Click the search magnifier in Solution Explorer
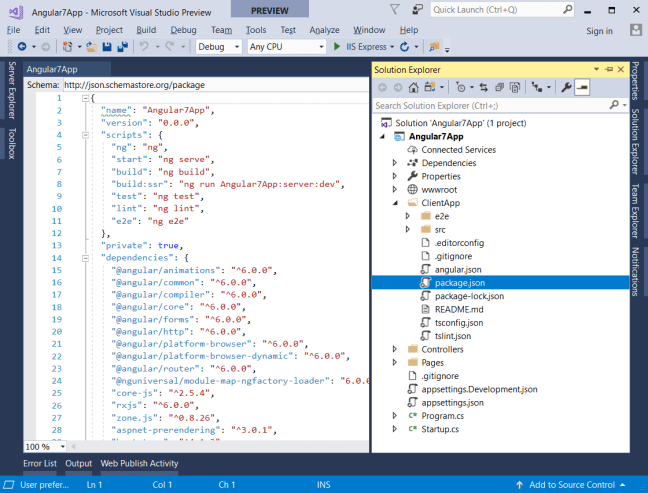Viewport: 648px width, 493px height. 614,105
